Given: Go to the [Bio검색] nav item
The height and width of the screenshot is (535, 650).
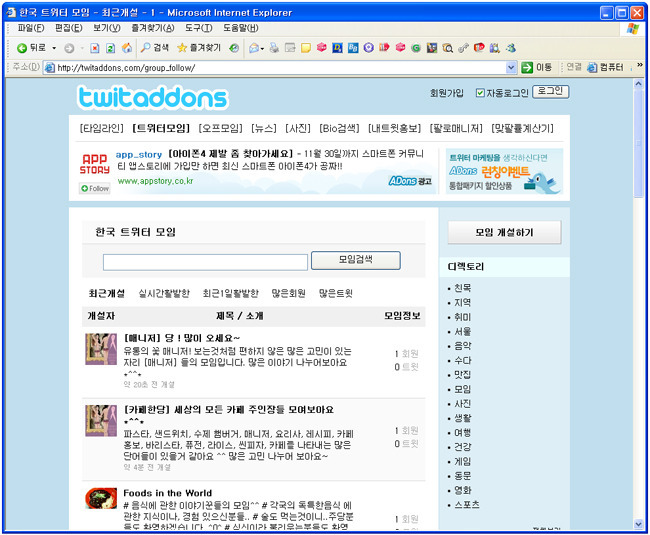Looking at the screenshot, I should tap(339, 128).
